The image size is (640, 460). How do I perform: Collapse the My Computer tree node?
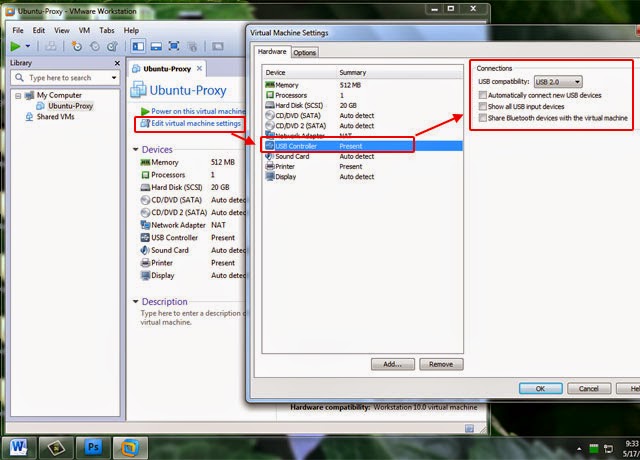(18, 96)
